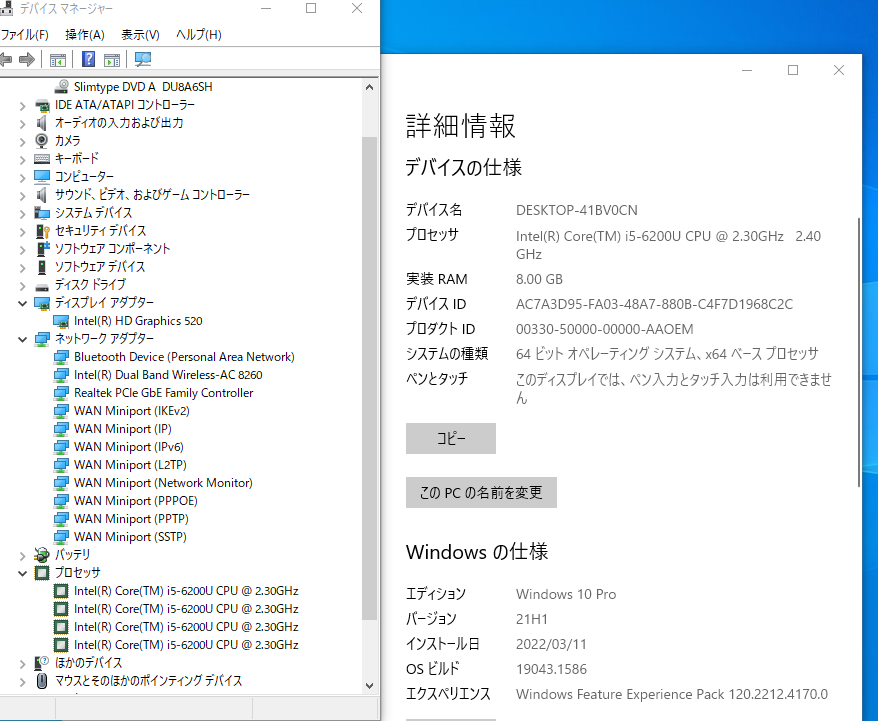The image size is (878, 721).
Task: Collapse the ディスプレイ アダプター node
Action: (x=22, y=303)
